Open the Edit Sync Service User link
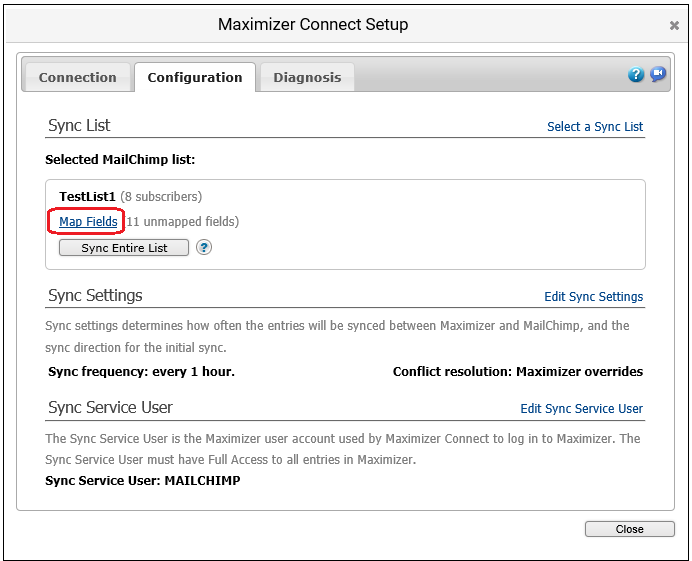 pos(582,409)
